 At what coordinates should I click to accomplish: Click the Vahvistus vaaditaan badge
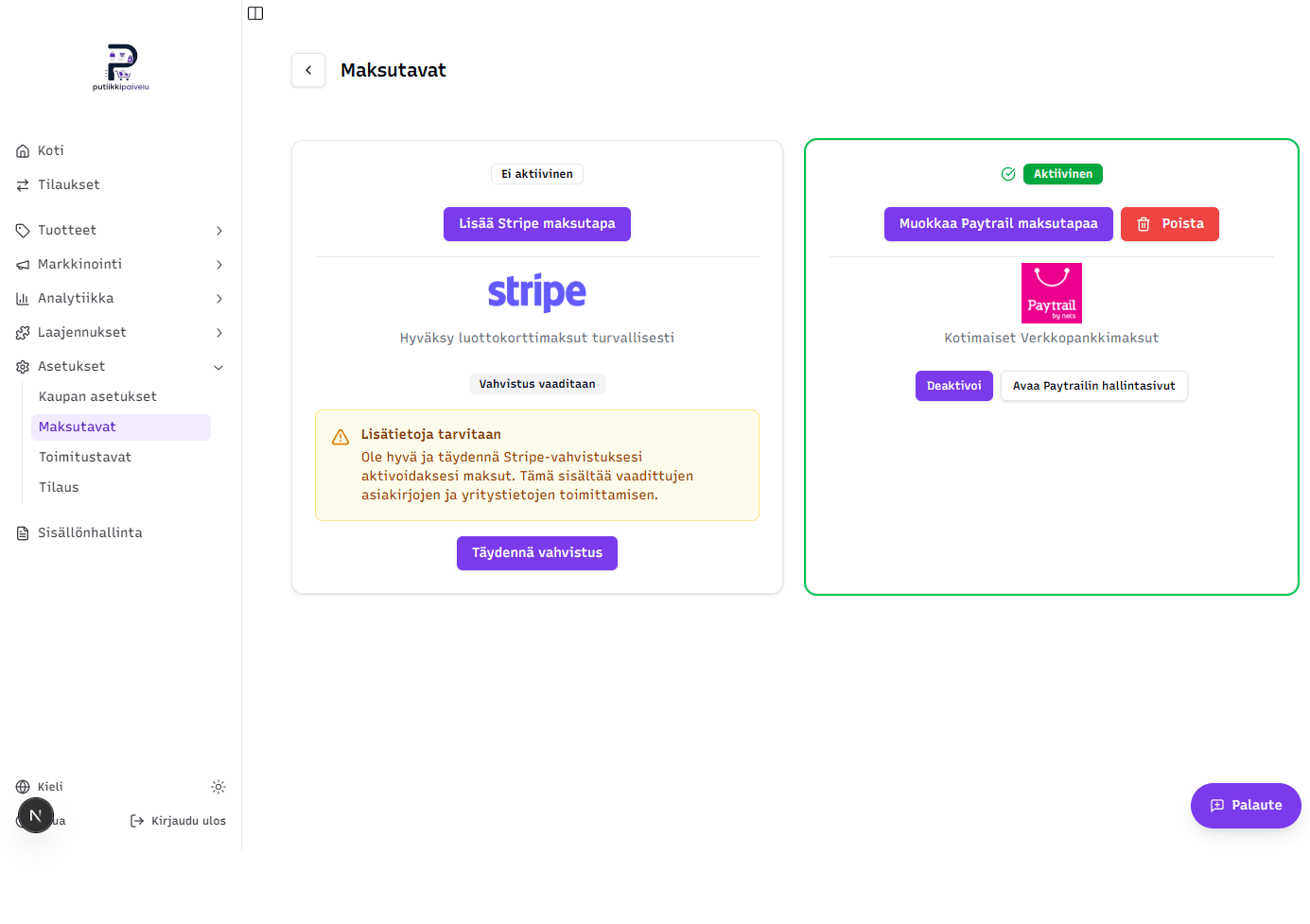537,384
